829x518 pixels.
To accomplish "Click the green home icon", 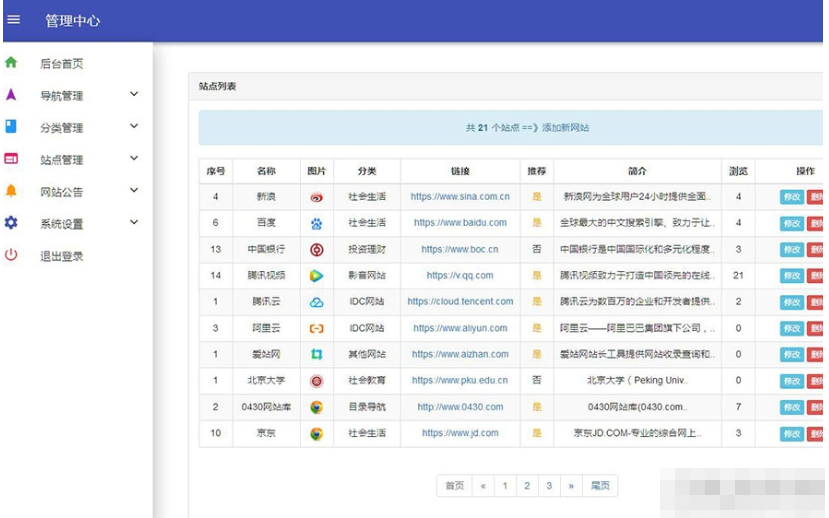I will (11, 62).
